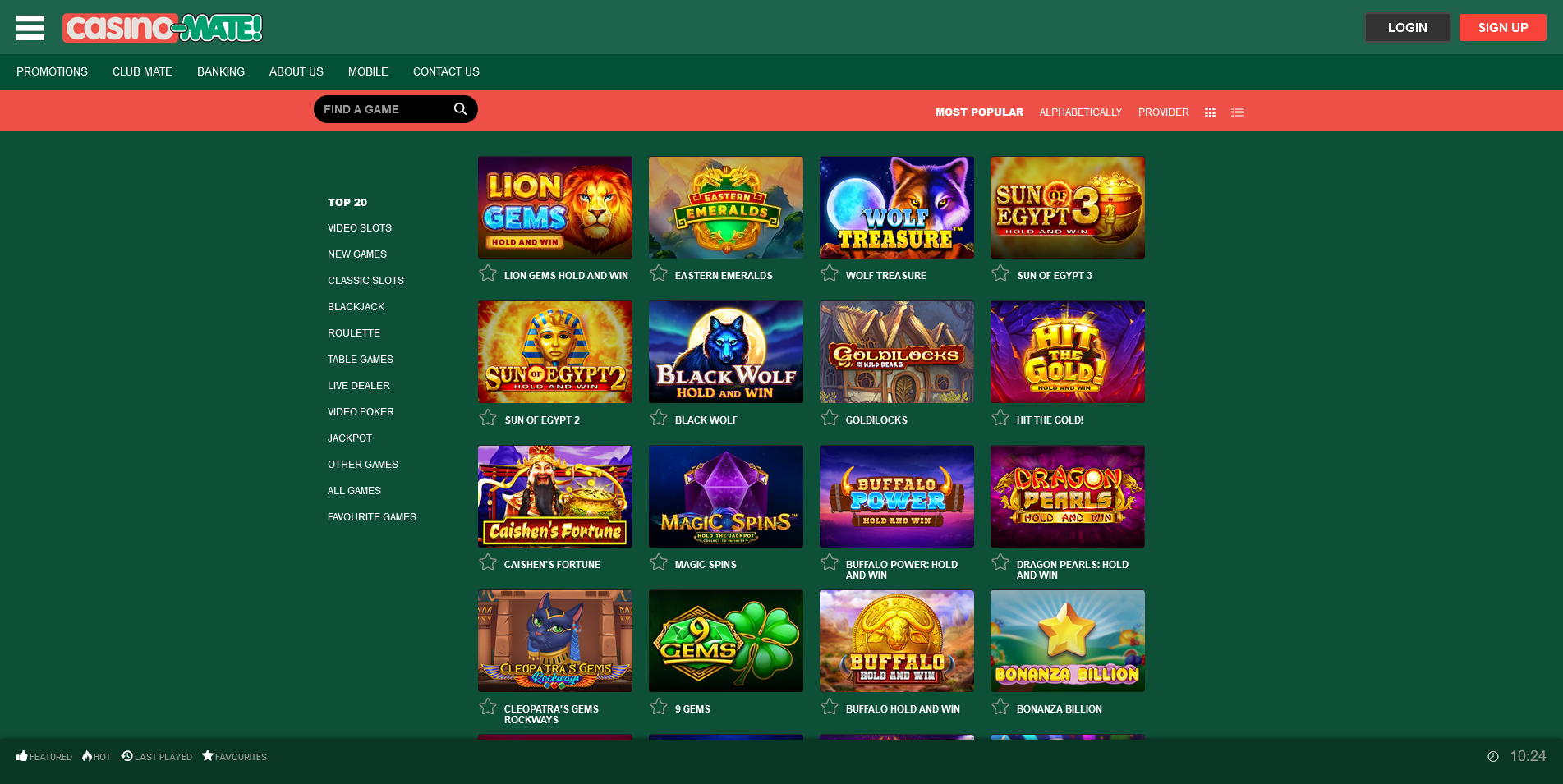Toggle favourite star for Bonanza Billion

[x=1000, y=707]
